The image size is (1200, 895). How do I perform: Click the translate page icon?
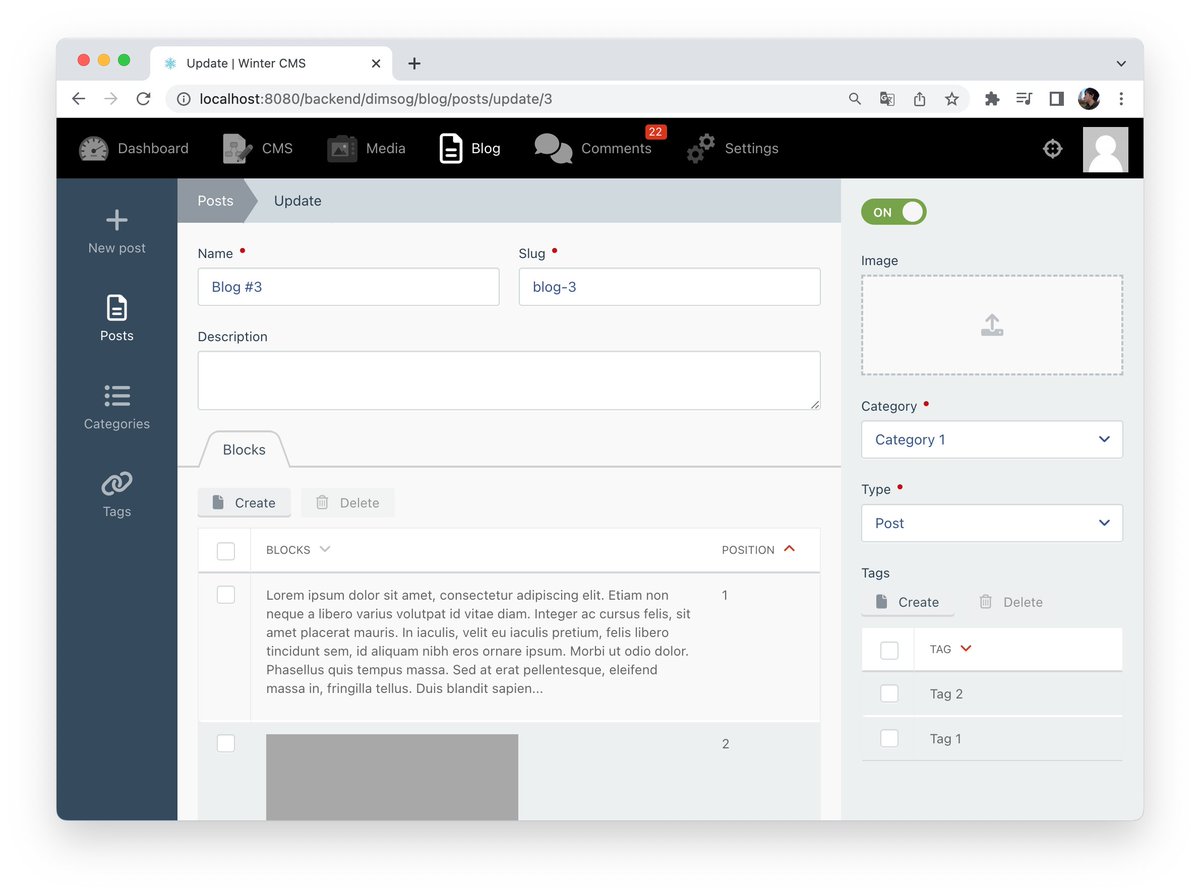pos(887,99)
